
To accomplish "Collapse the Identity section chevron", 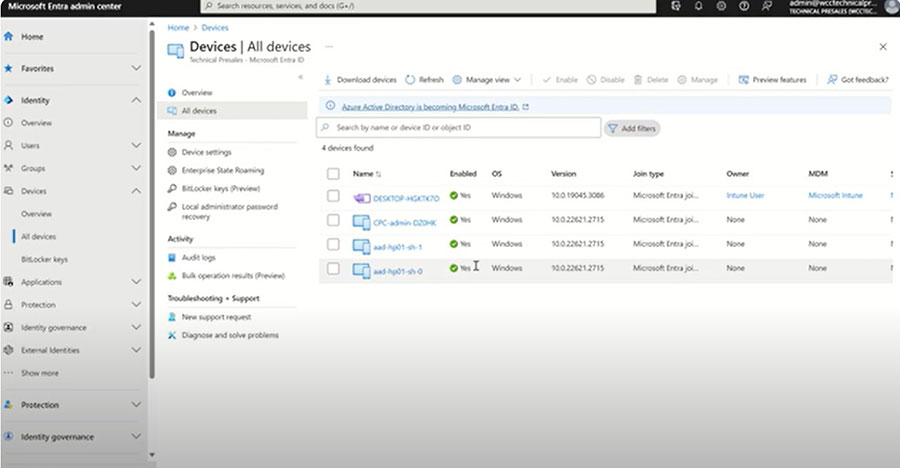I will 136,100.
